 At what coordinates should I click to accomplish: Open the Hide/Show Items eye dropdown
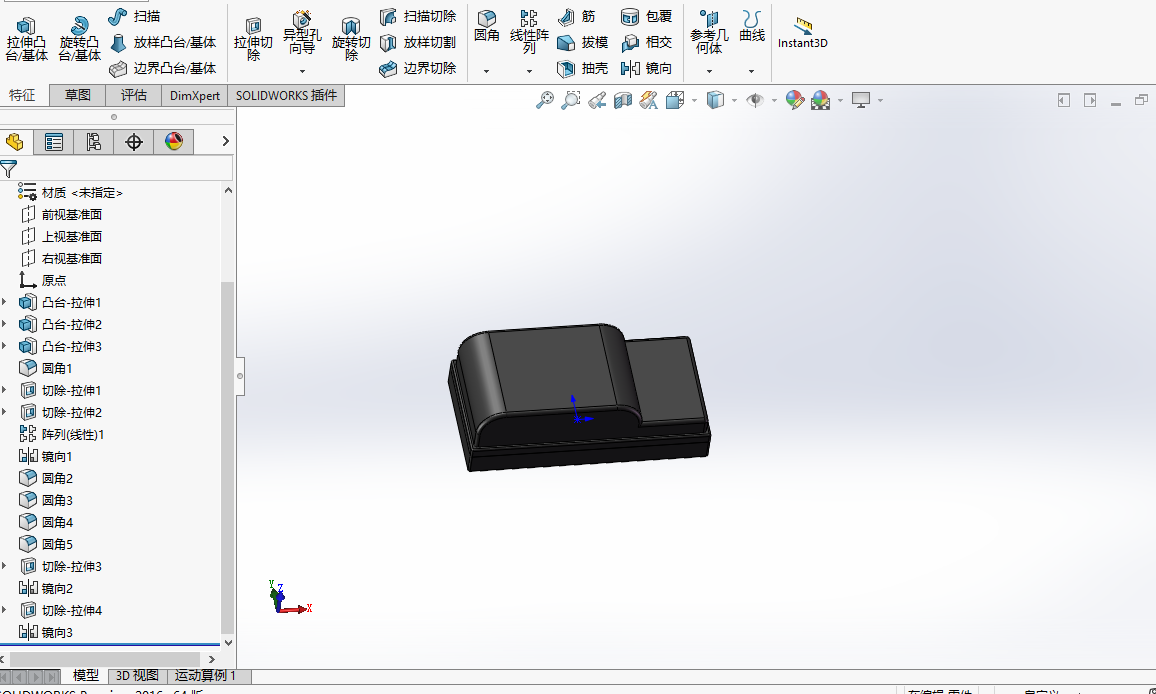click(x=774, y=100)
